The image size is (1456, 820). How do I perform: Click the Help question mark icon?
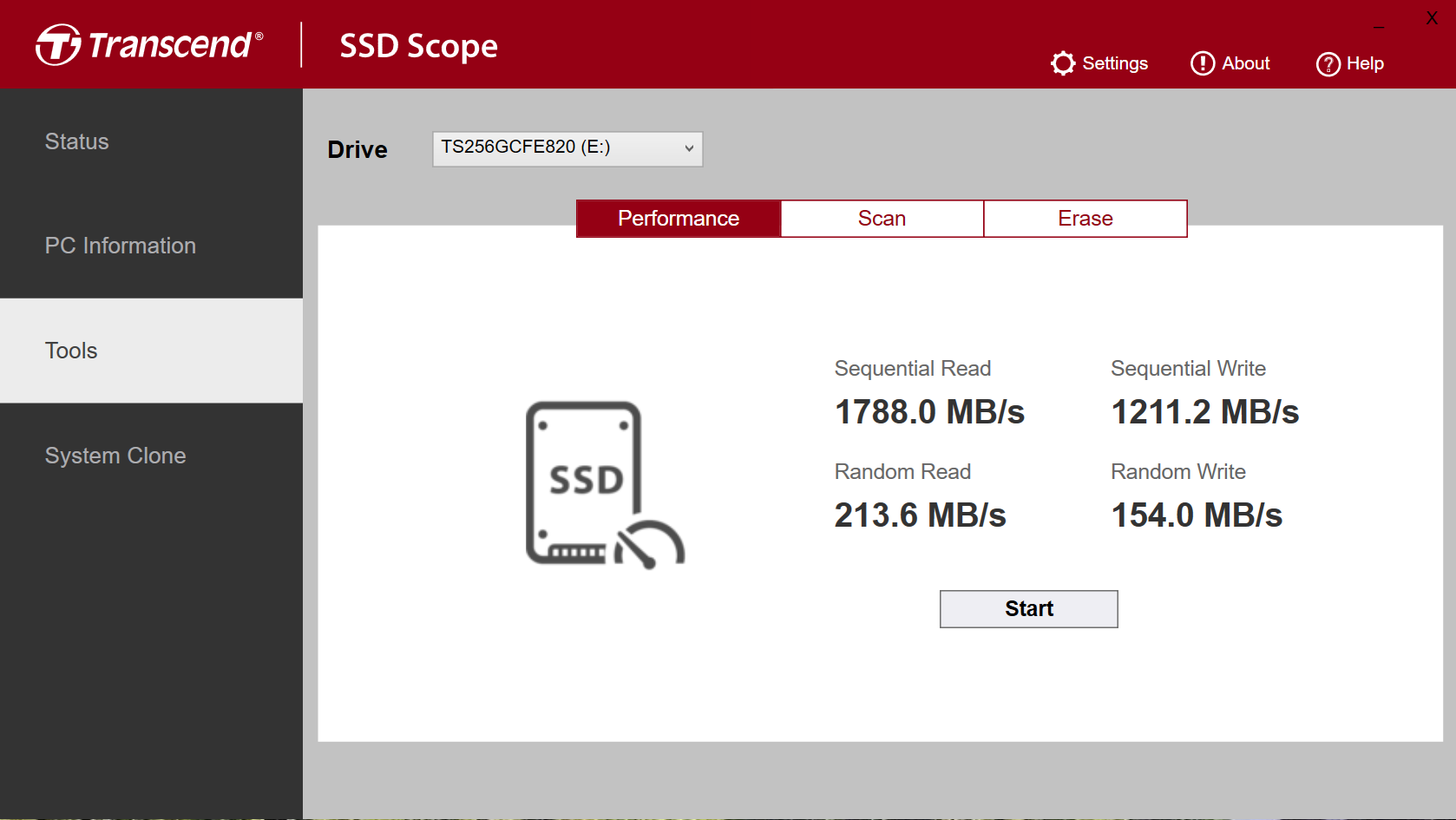[x=1328, y=64]
